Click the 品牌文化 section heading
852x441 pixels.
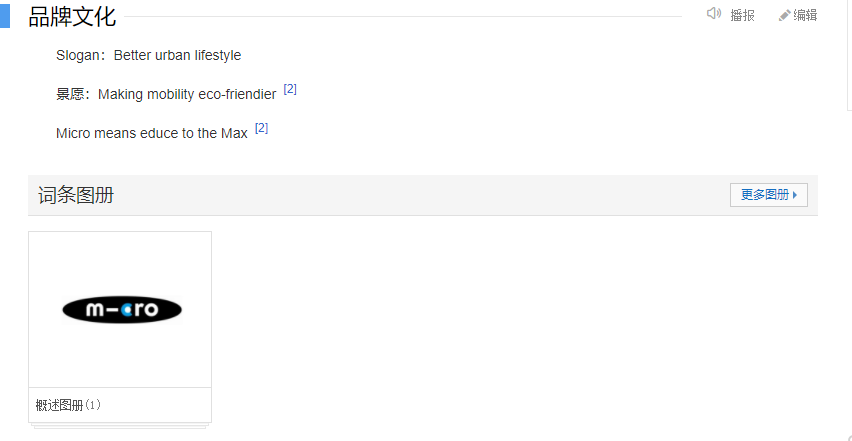[x=72, y=16]
